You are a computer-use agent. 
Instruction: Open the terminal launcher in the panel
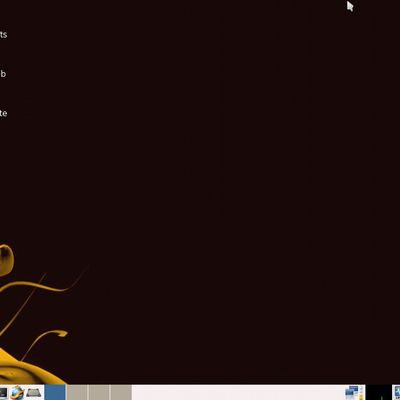coord(3,393)
